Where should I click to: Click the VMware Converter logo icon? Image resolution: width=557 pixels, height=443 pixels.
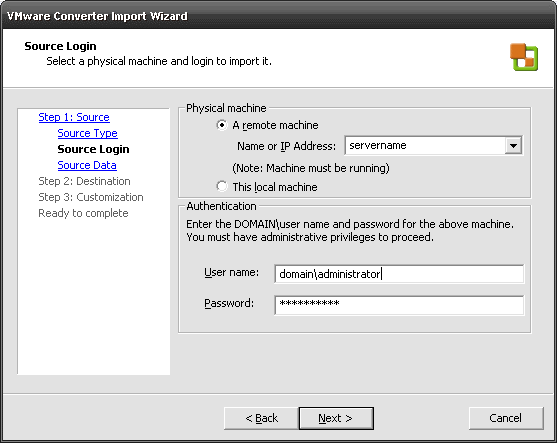(524, 57)
